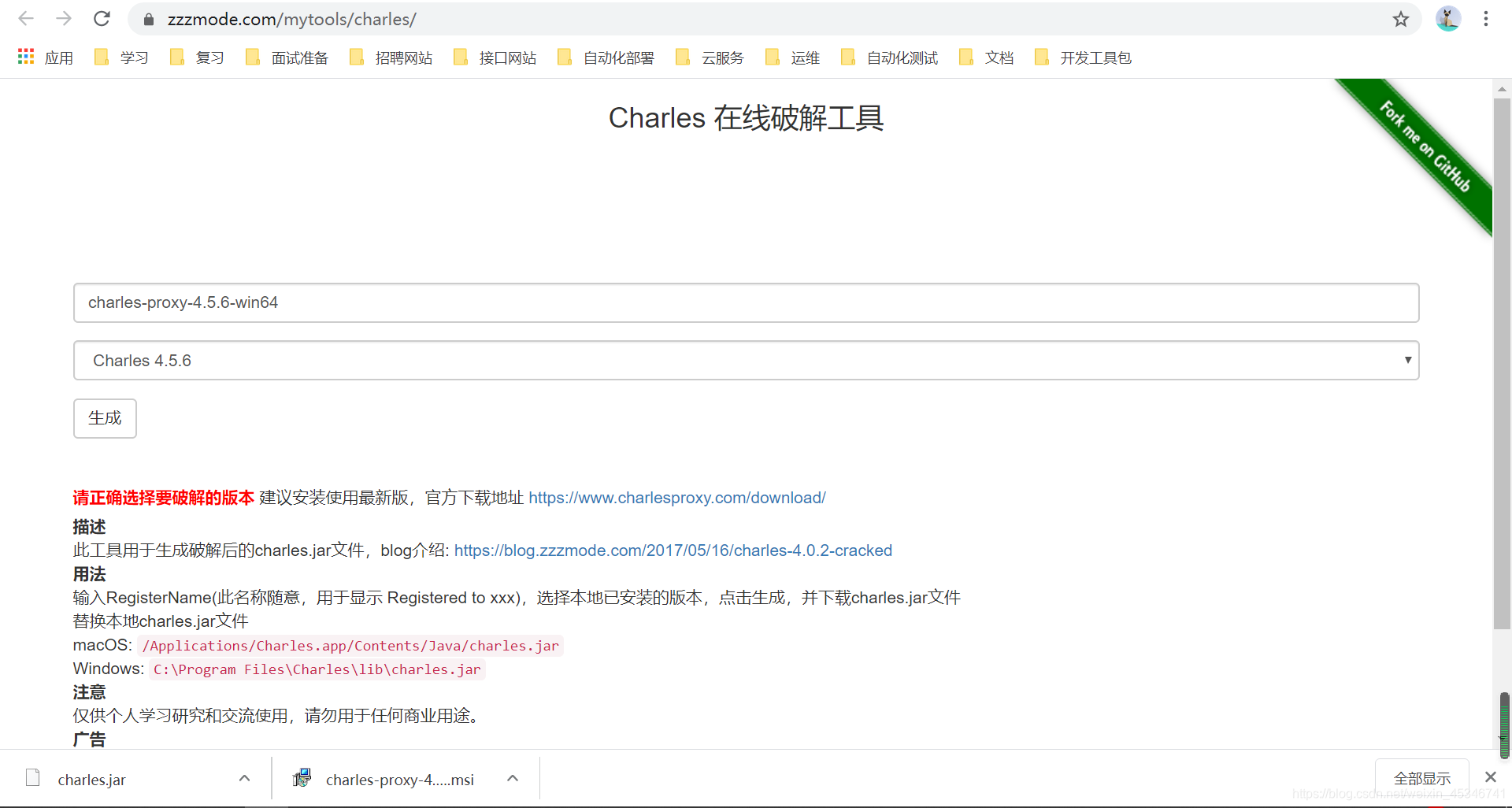1512x808 pixels.
Task: Close the downloads bar
Action: point(1490,777)
